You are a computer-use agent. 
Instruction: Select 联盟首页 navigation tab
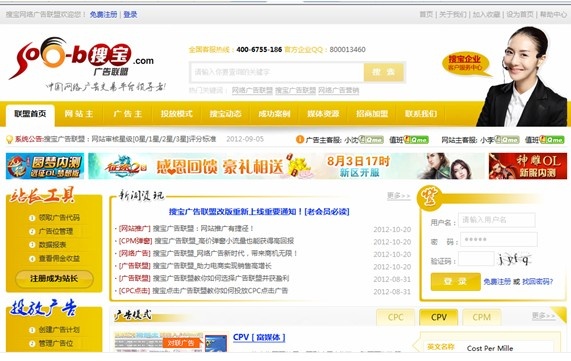click(x=30, y=114)
